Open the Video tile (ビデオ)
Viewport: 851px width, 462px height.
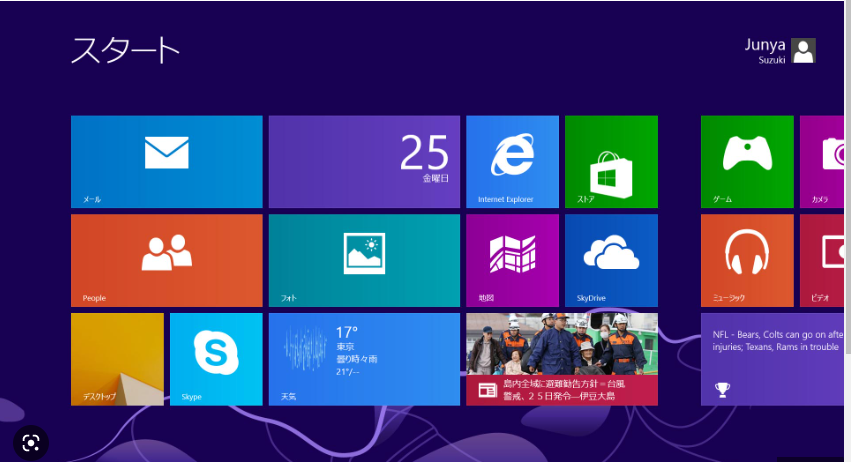pyautogui.click(x=822, y=260)
